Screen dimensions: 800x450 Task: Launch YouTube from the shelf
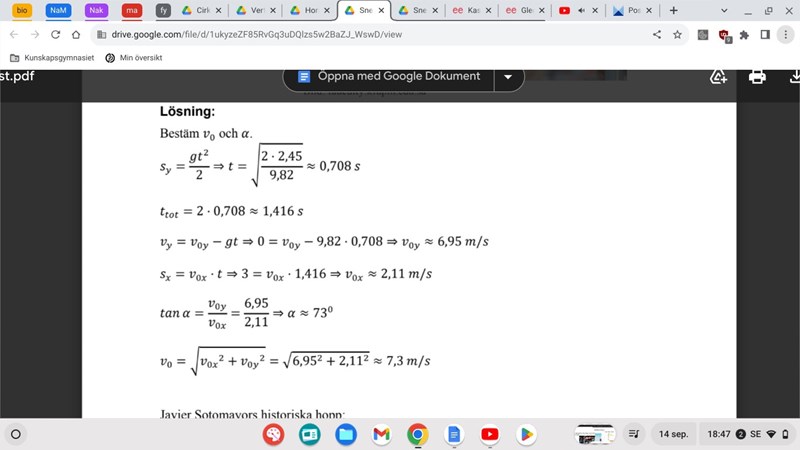click(x=489, y=434)
